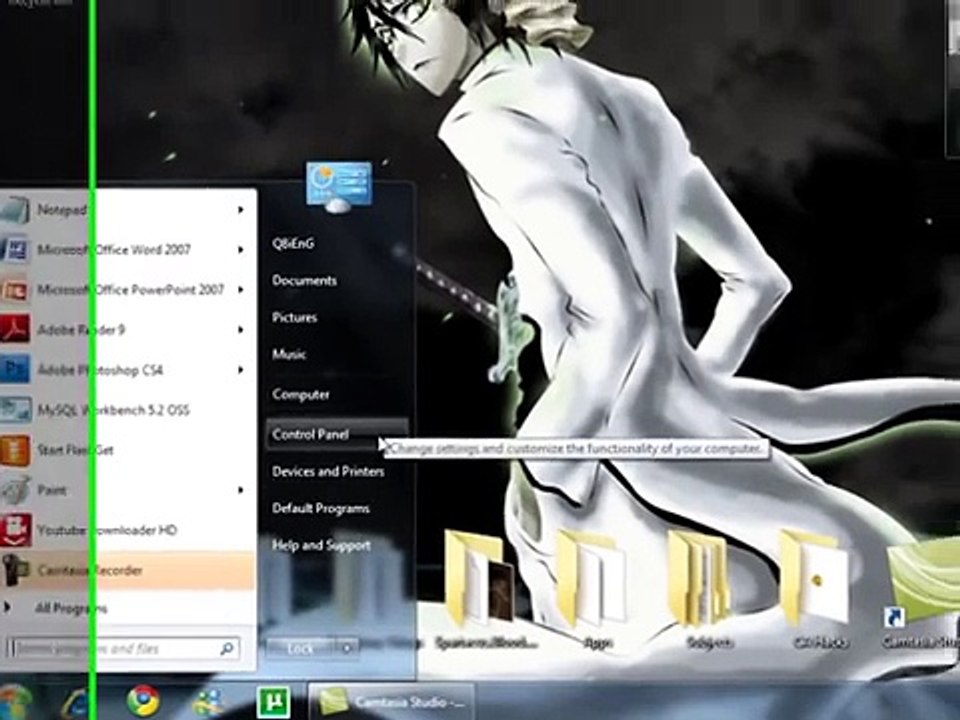Open uTorrent from the taskbar

pos(273,702)
